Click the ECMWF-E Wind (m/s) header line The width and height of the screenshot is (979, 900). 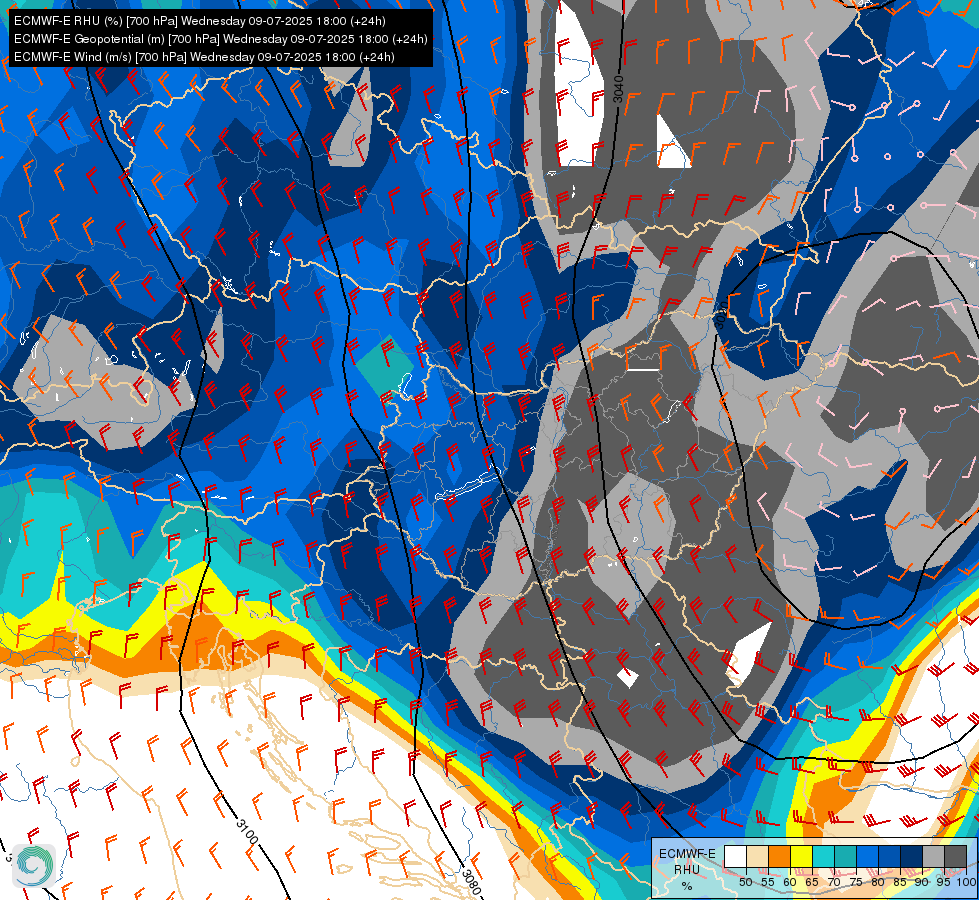point(204,57)
